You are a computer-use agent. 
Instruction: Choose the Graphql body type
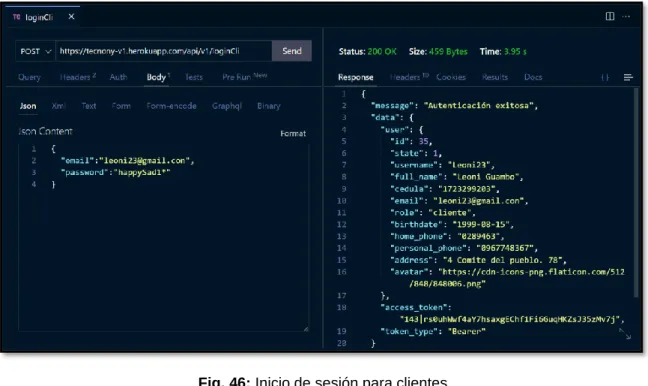coord(227,106)
